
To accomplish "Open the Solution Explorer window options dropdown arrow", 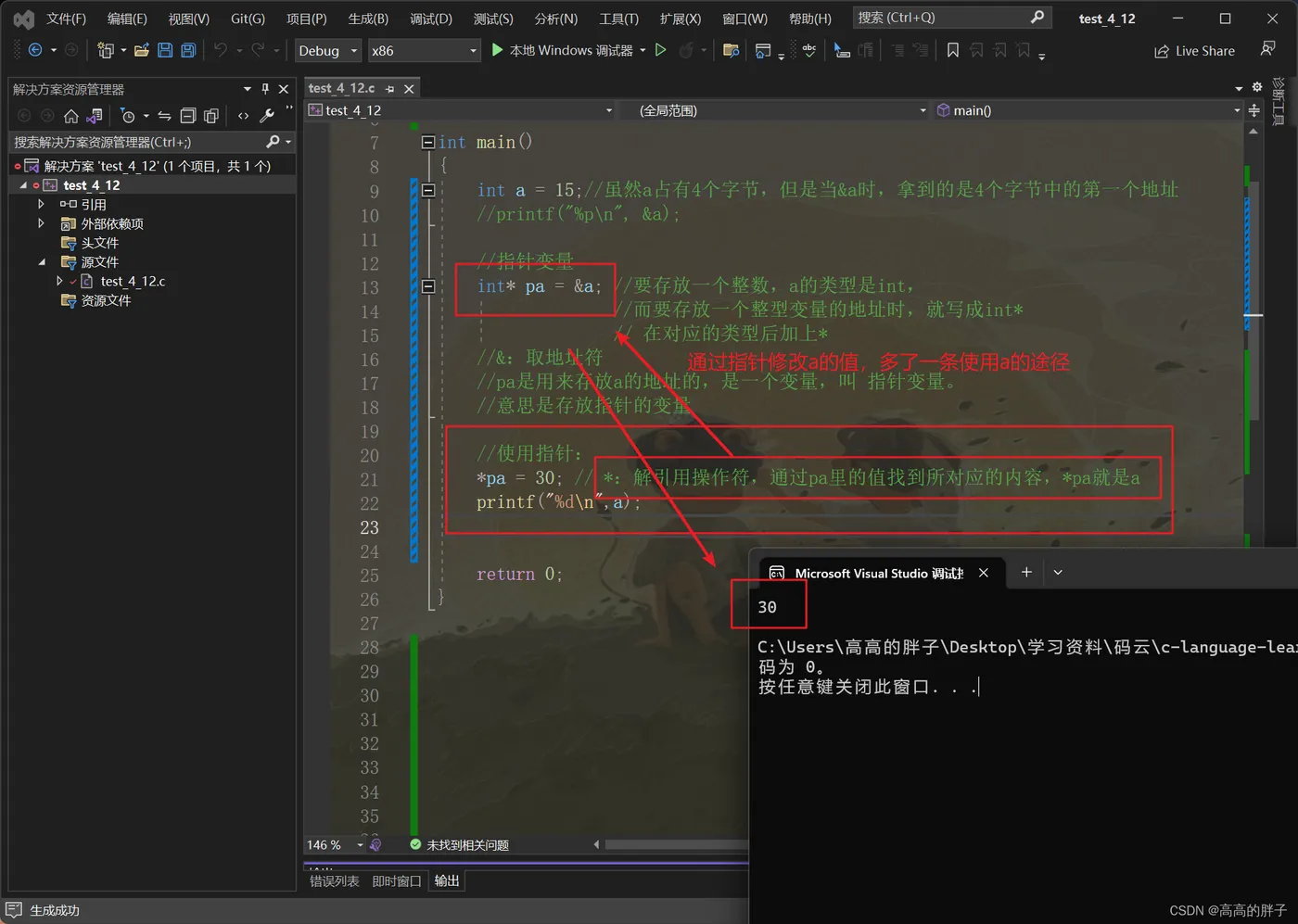I will point(247,89).
